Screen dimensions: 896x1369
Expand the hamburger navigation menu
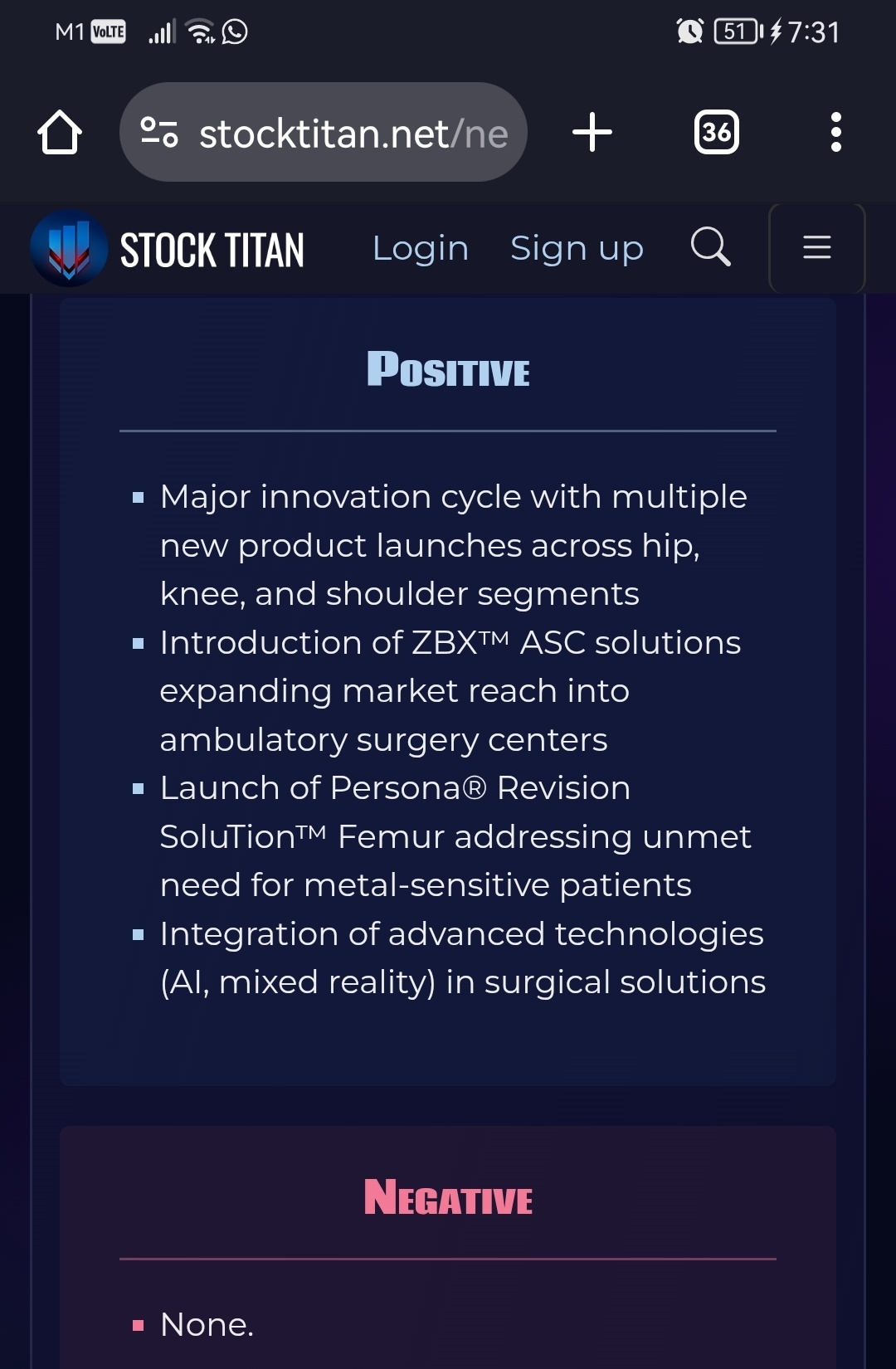[x=817, y=247]
